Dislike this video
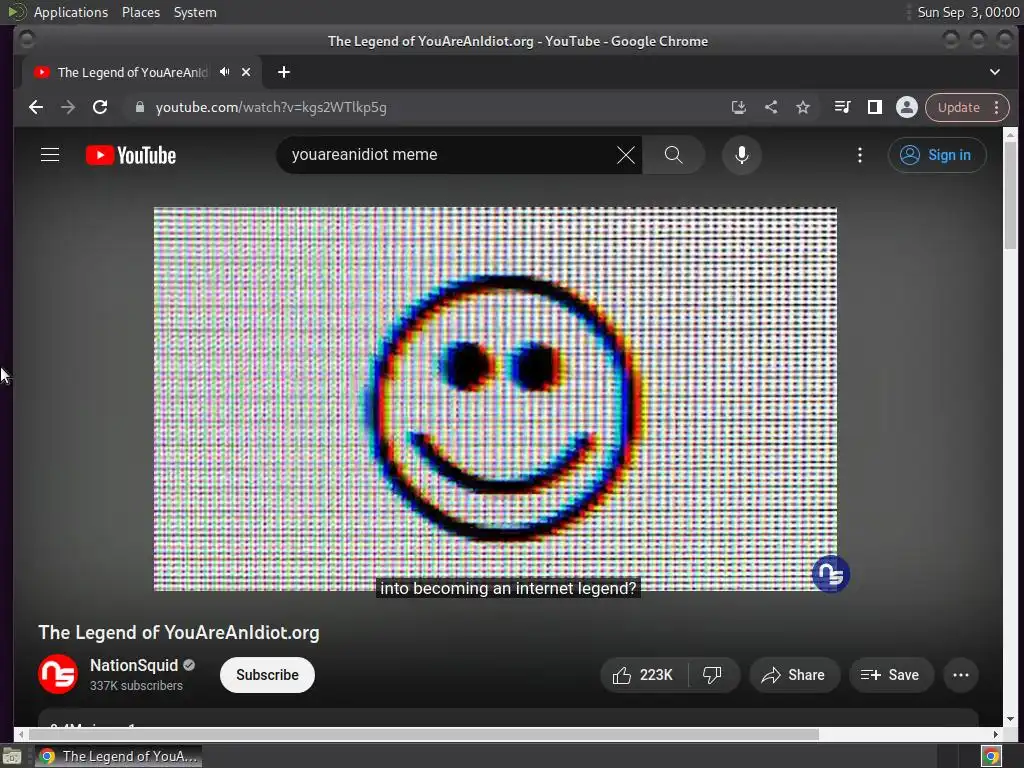 712,675
